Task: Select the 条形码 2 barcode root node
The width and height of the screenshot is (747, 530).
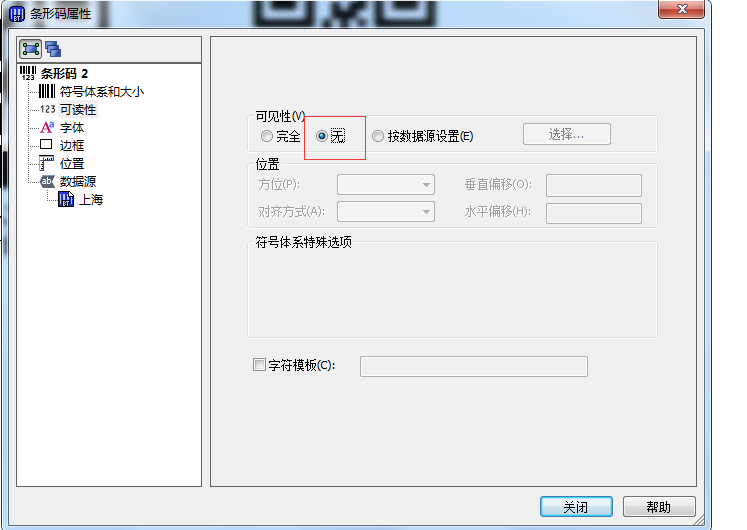Action: pyautogui.click(x=54, y=73)
